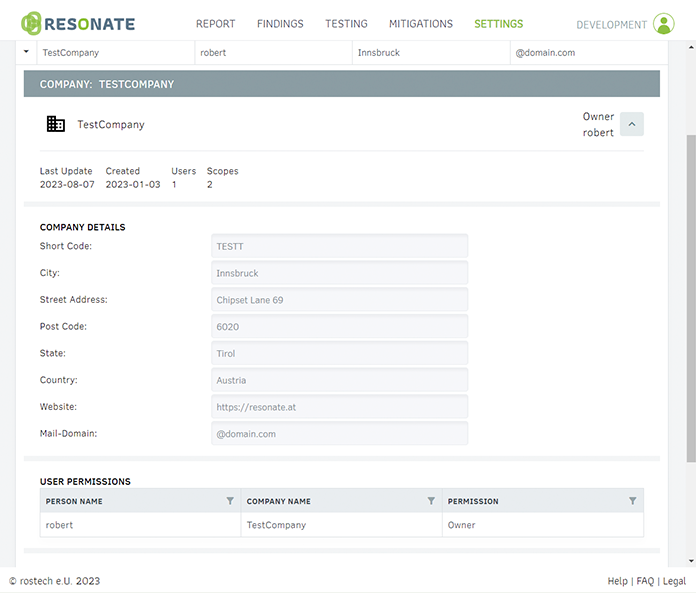Collapse the TestCompany card with chevron button
This screenshot has width=696, height=600.
point(632,124)
